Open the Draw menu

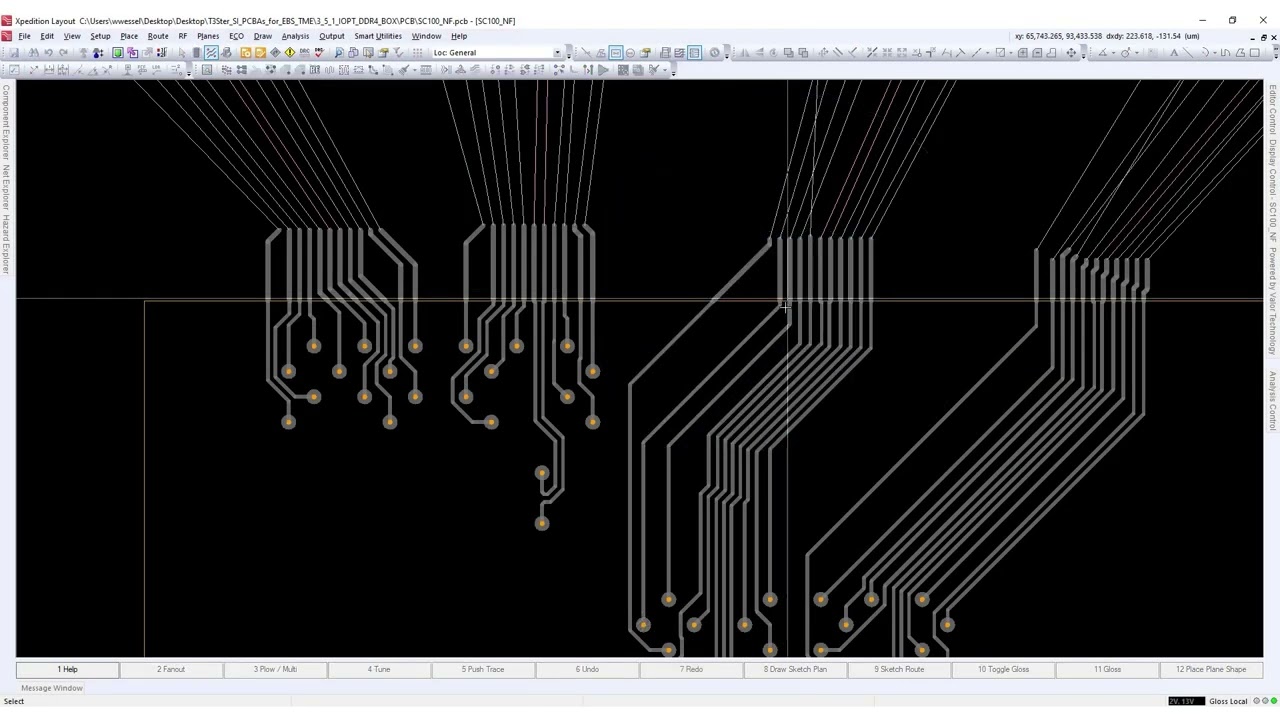tap(263, 36)
